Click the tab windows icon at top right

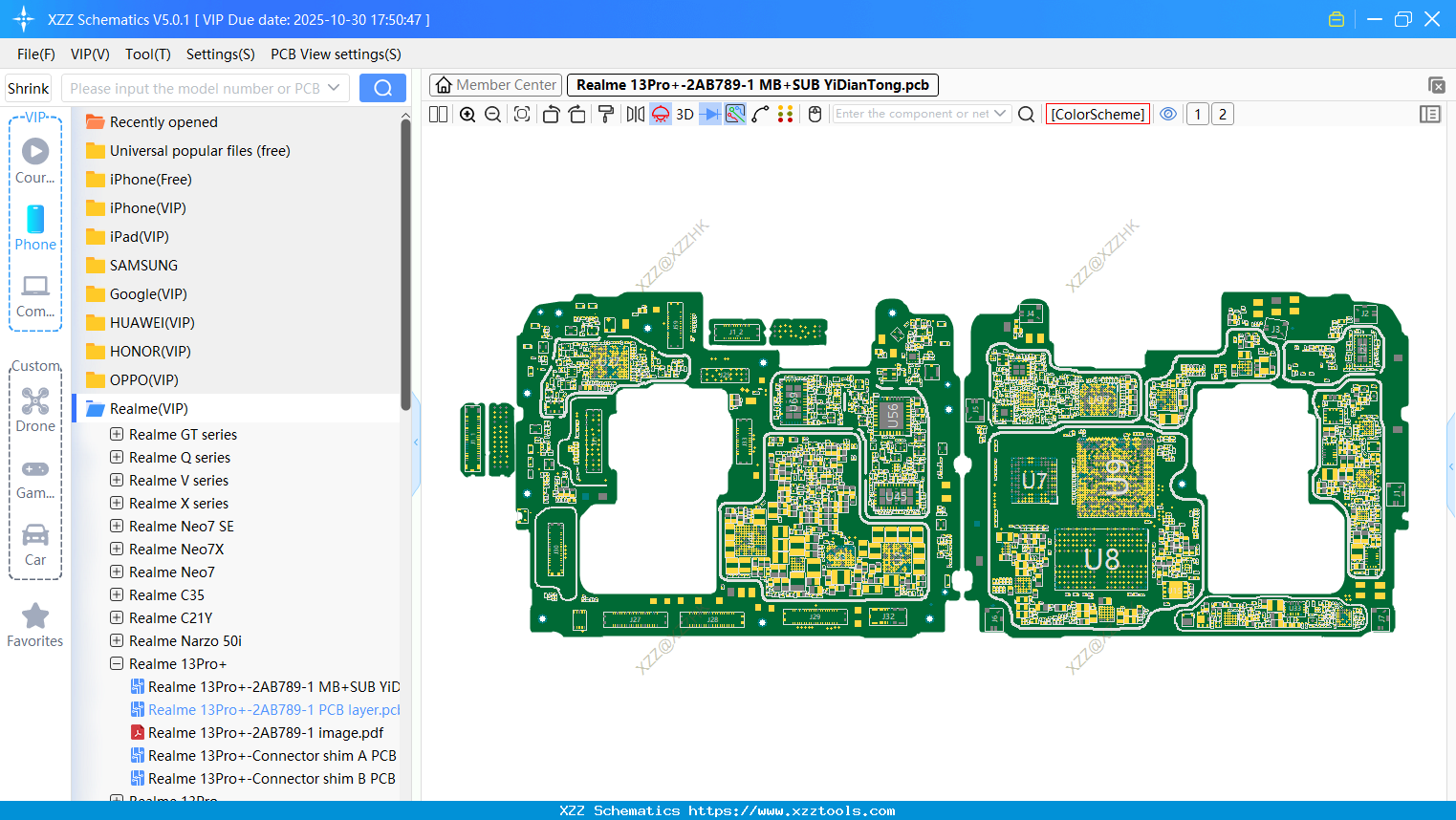coord(1436,85)
